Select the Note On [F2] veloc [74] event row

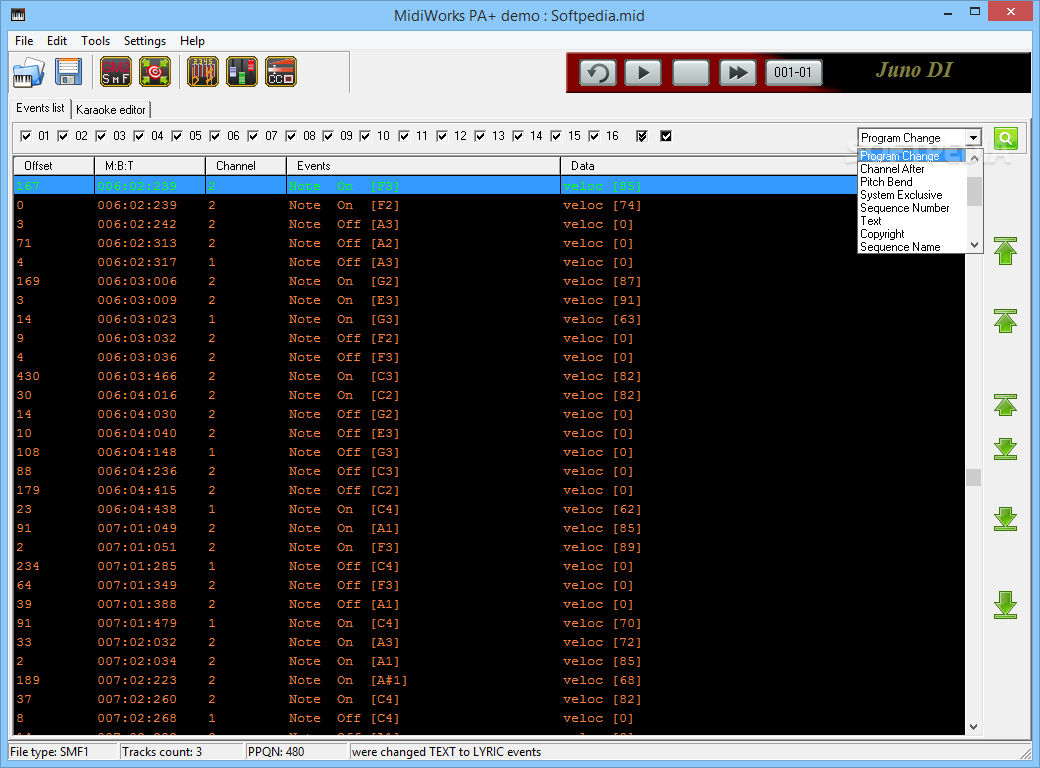point(489,205)
